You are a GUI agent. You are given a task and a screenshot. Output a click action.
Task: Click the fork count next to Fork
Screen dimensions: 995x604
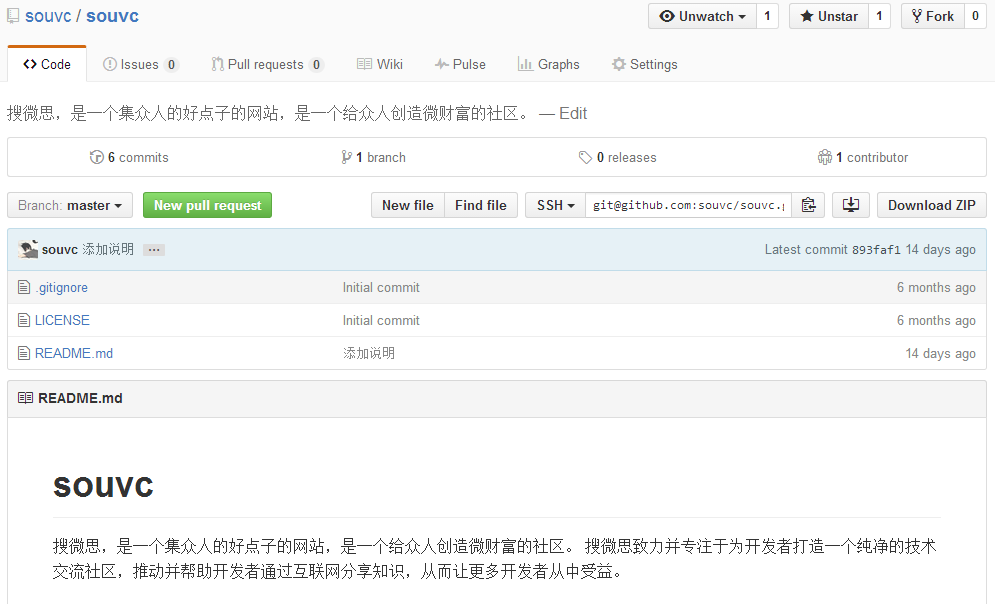point(975,16)
